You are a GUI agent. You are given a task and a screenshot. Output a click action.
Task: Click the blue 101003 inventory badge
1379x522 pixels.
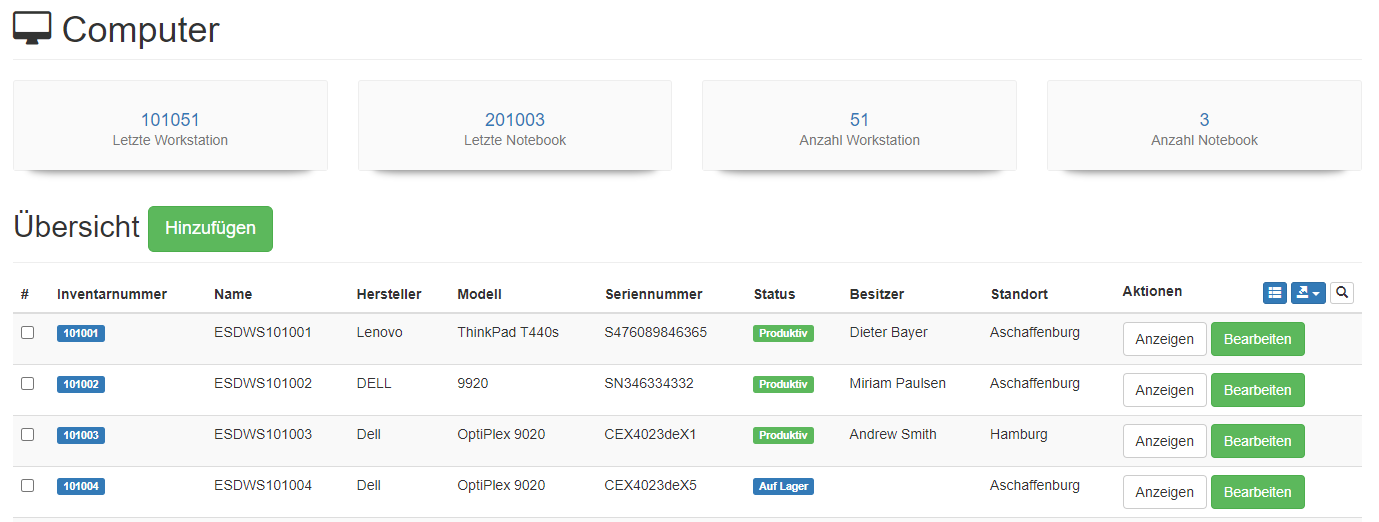tap(81, 436)
